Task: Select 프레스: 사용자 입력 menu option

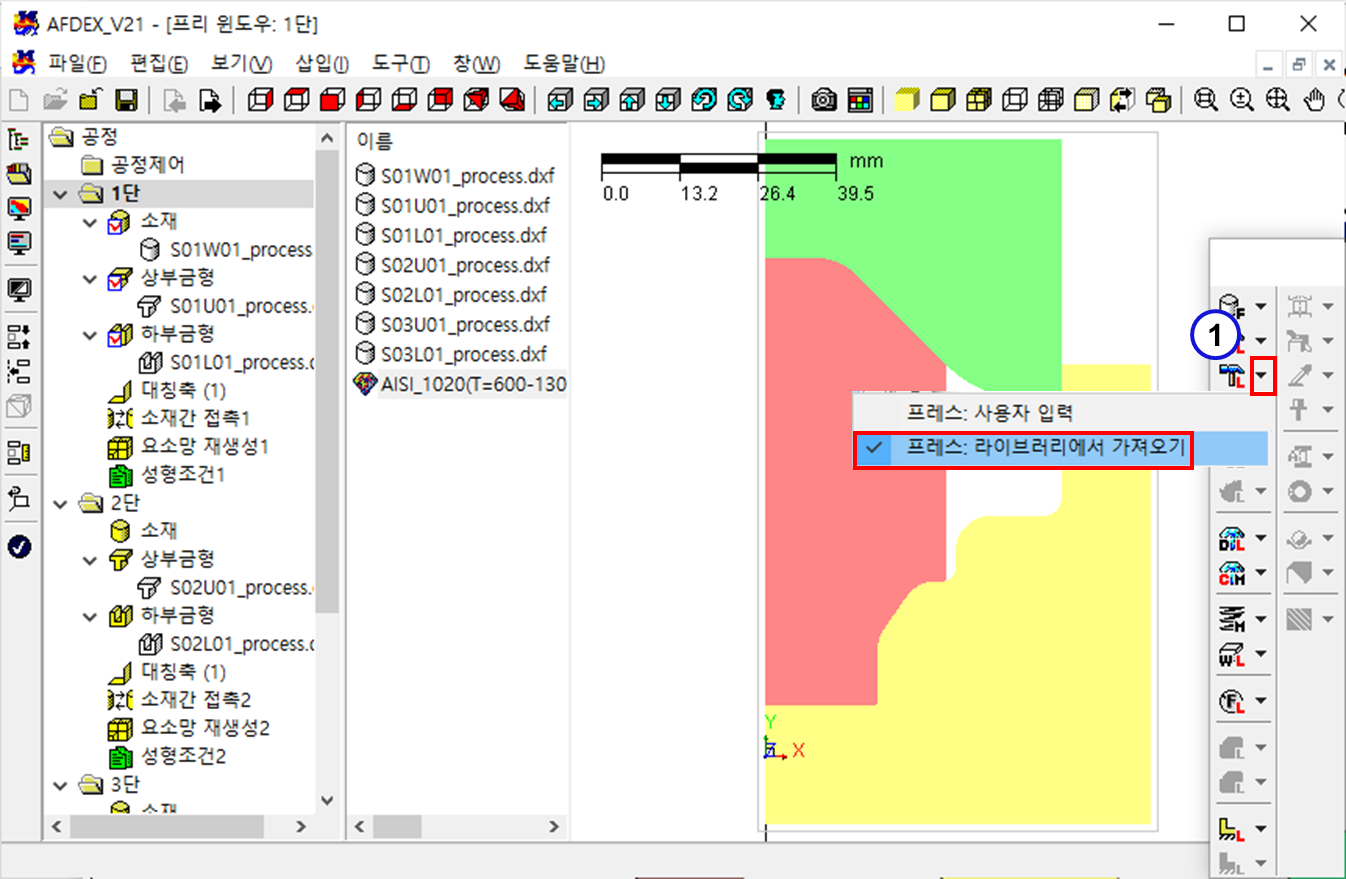Action: (988, 412)
